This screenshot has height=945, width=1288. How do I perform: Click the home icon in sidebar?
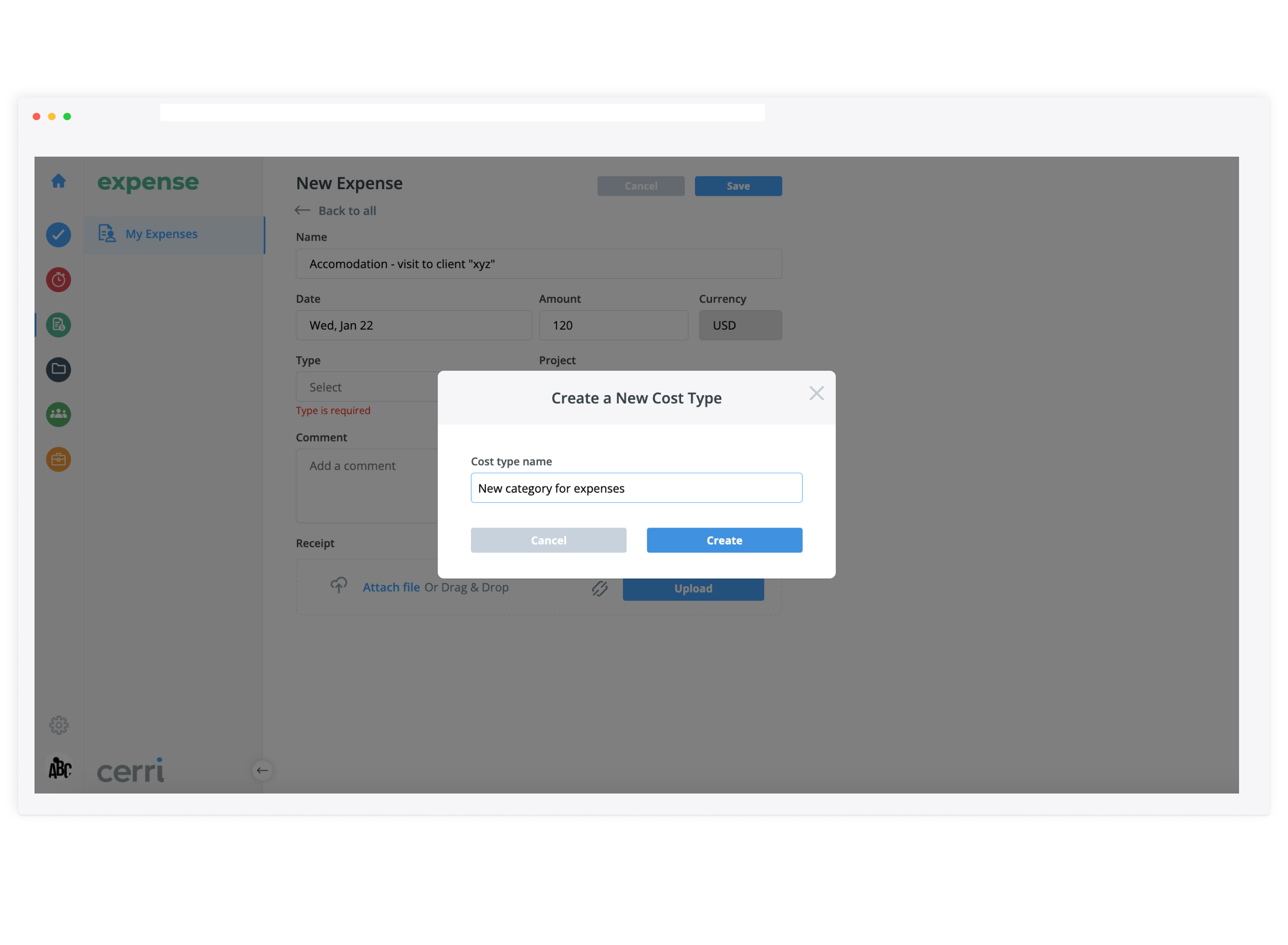58,181
